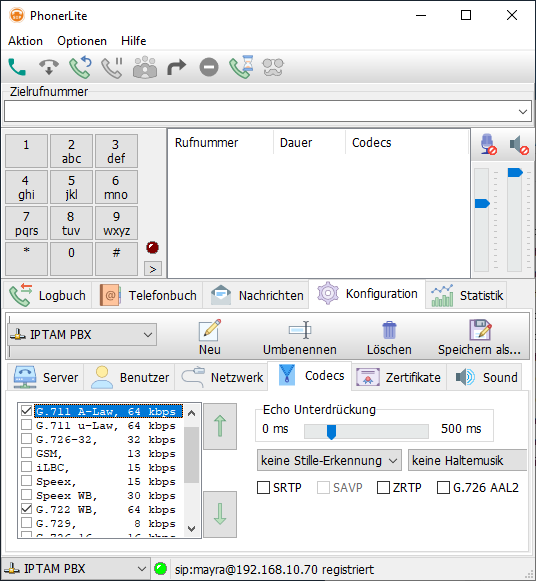The height and width of the screenshot is (581, 536).
Task: Enable the G.726-32 codec checkbox
Action: tap(26, 439)
